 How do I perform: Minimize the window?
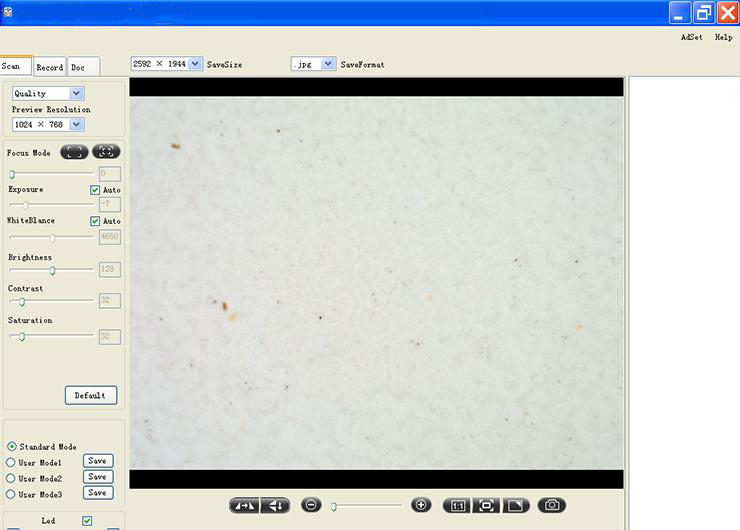pos(680,13)
